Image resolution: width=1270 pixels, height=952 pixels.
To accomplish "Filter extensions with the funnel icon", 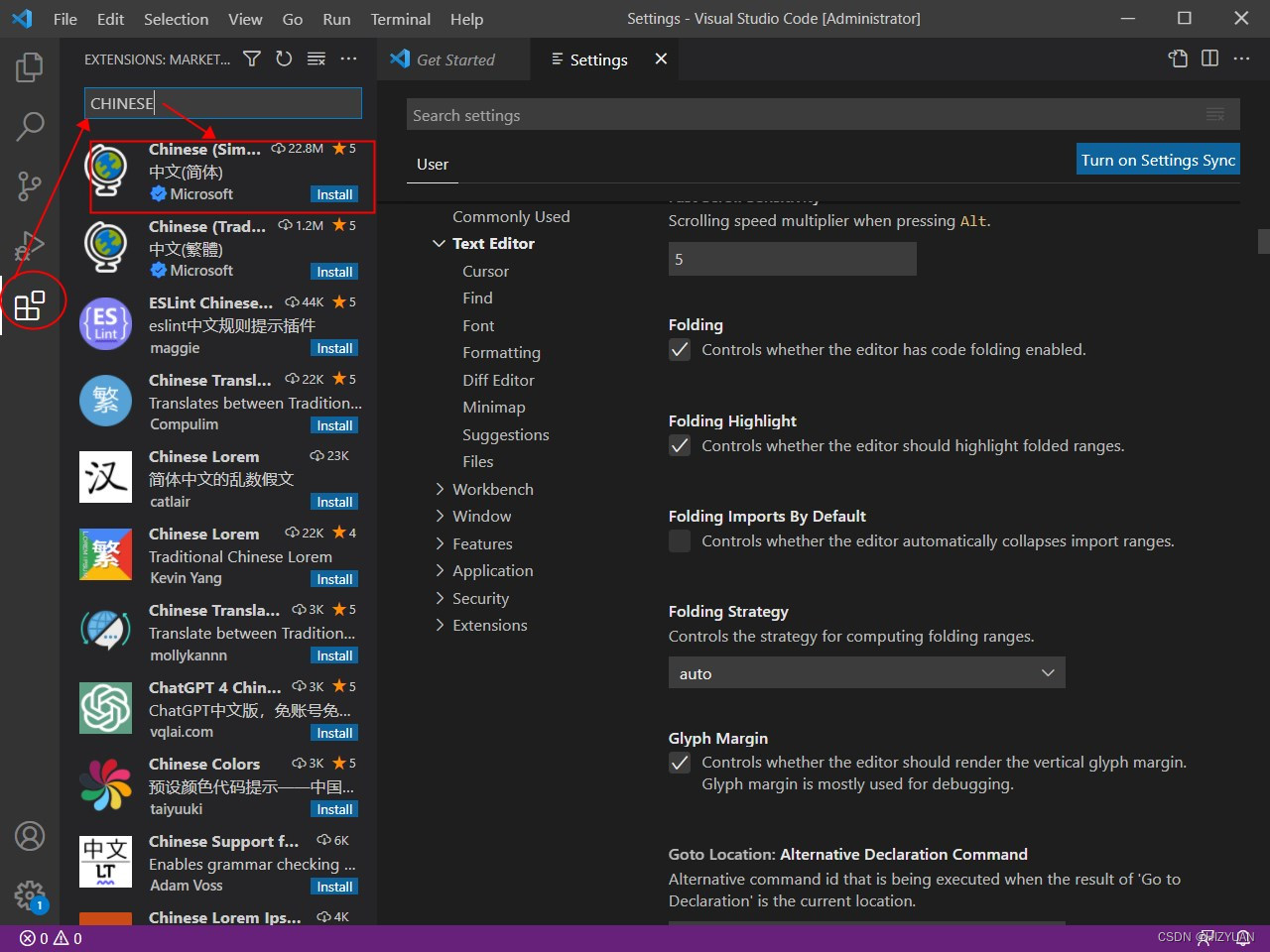I will point(252,59).
